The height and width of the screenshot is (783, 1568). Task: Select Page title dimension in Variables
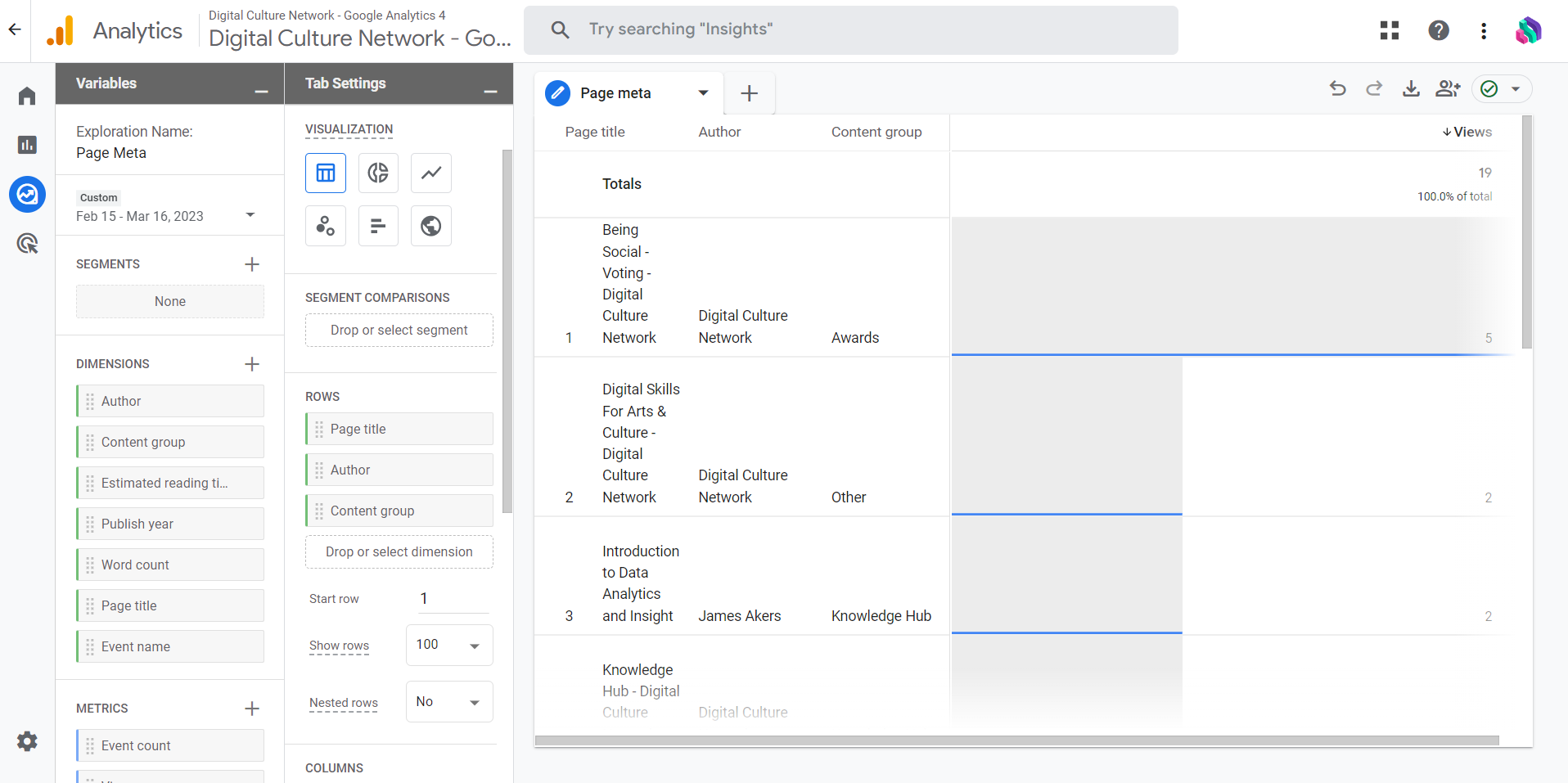click(170, 605)
